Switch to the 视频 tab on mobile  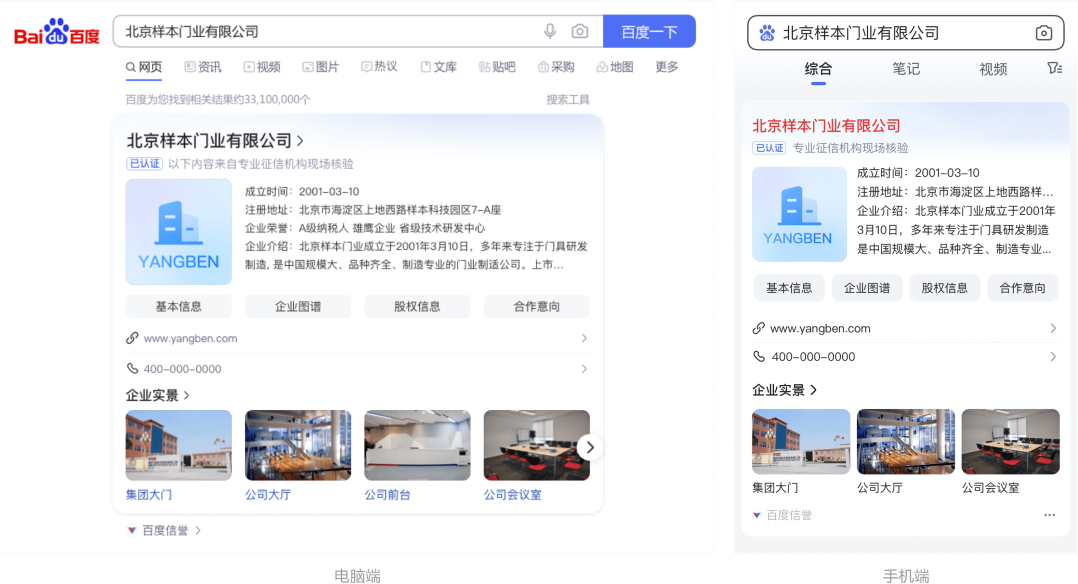tap(993, 69)
